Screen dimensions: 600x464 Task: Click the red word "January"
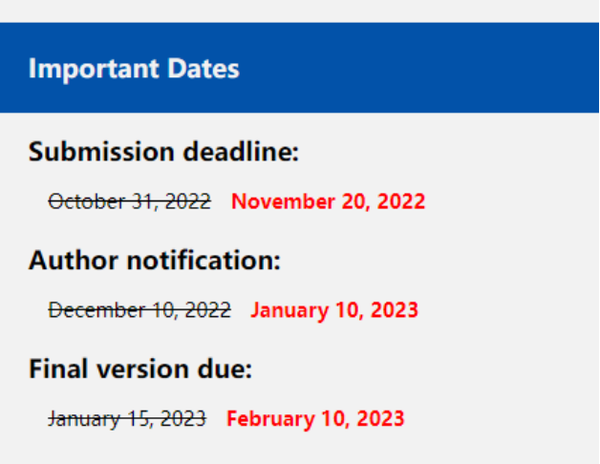click(x=288, y=310)
